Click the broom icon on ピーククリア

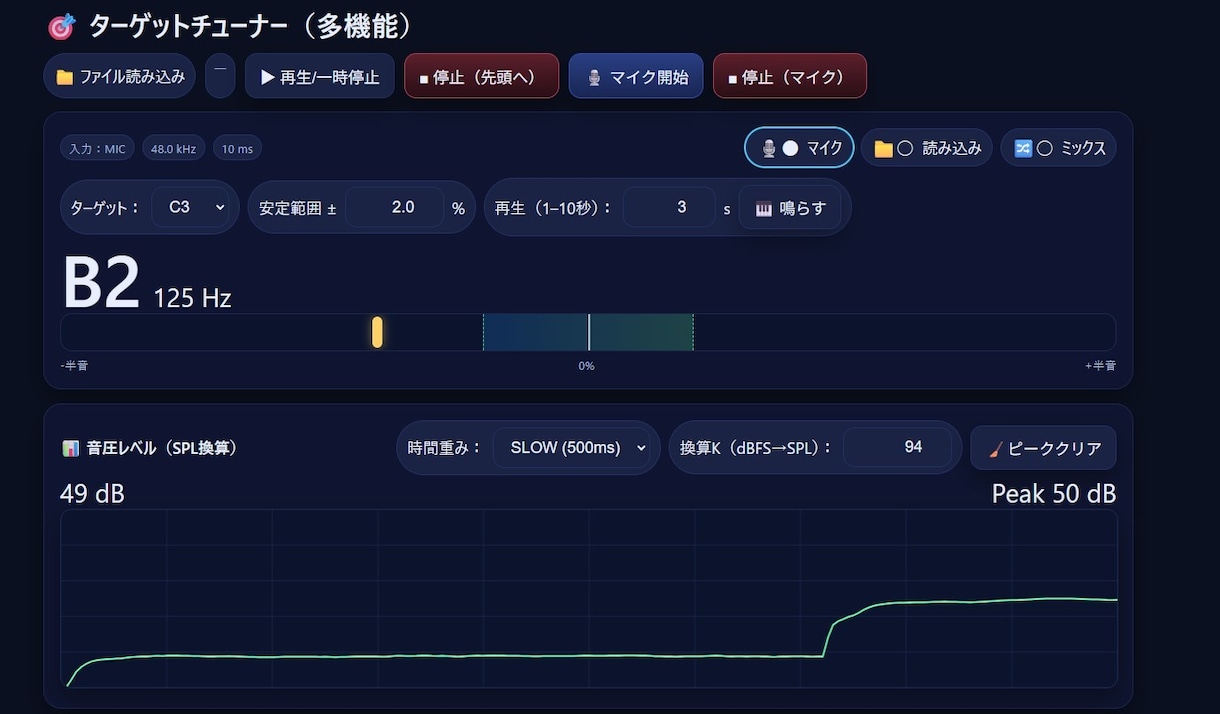(x=995, y=448)
